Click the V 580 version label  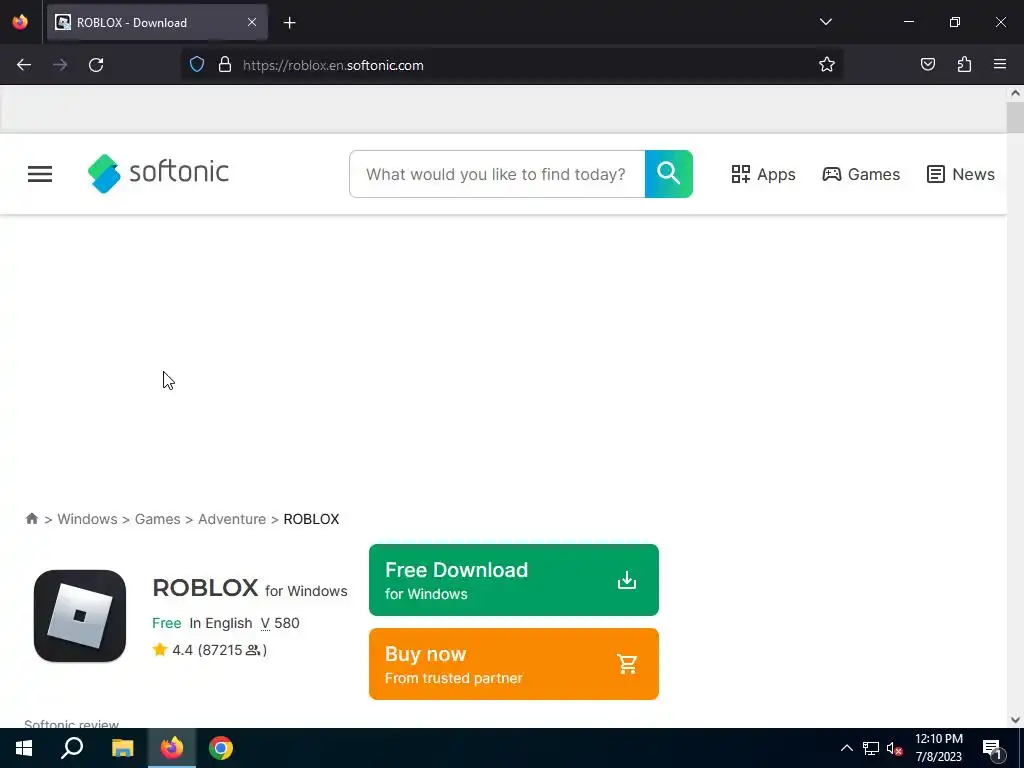click(280, 623)
